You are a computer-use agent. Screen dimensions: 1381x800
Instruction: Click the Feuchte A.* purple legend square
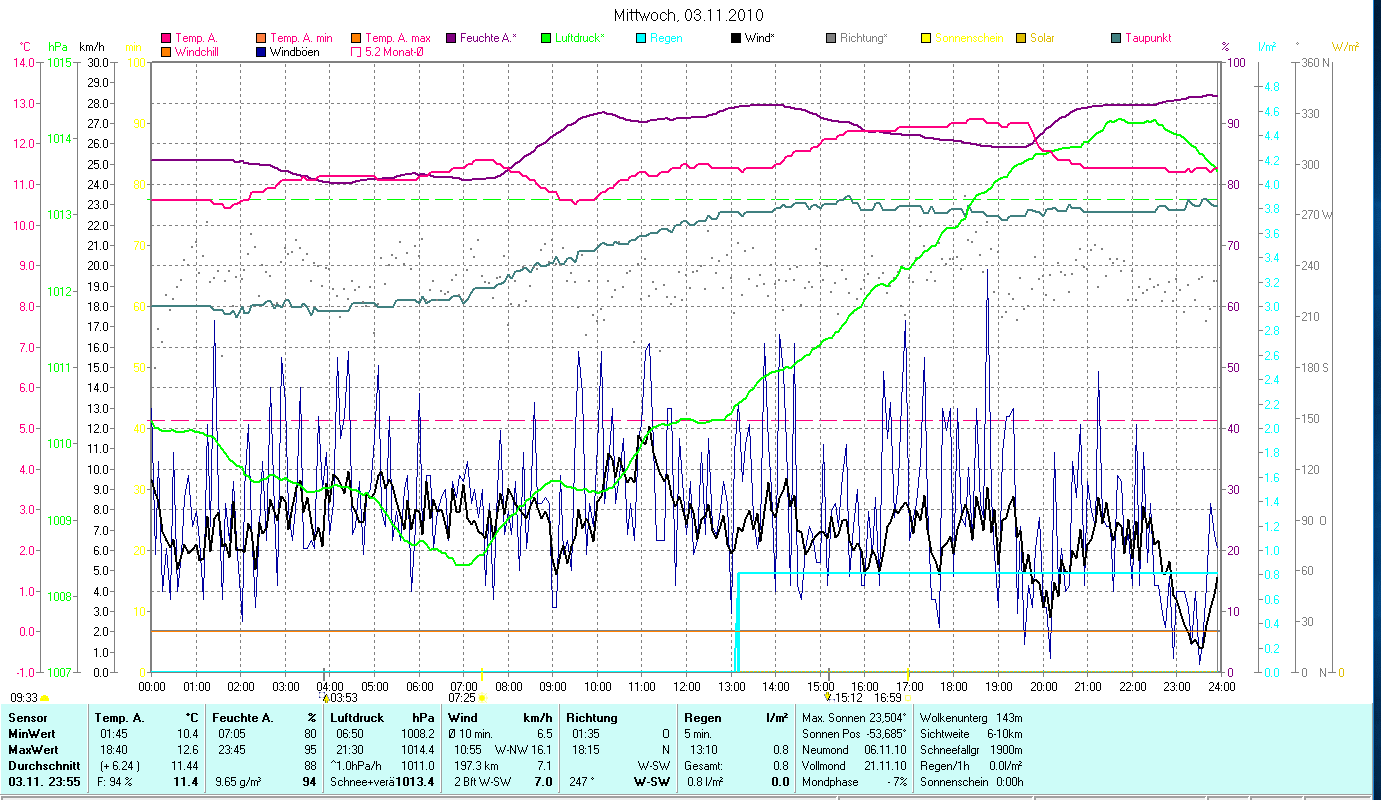click(x=451, y=38)
